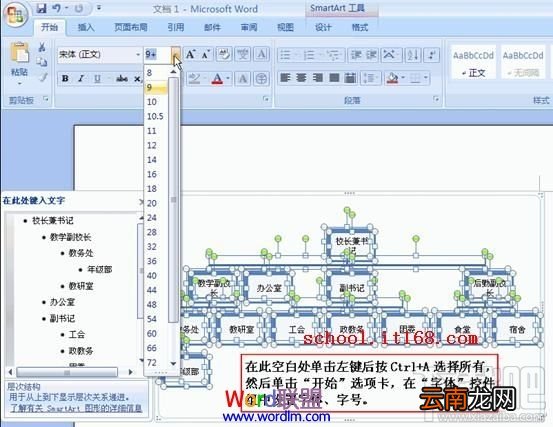553x427 pixels.
Task: Click the character border icon
Action: (x=261, y=55)
